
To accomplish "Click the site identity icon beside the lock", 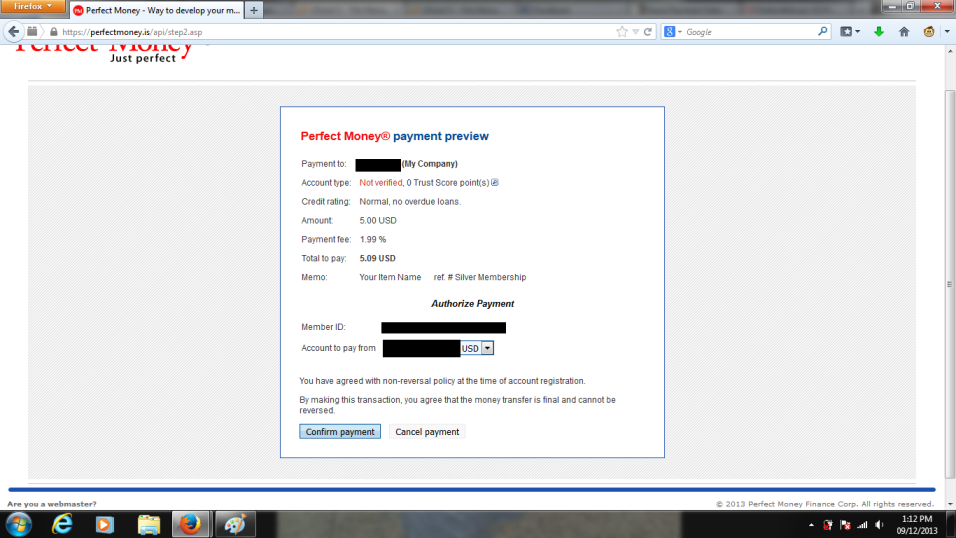I will point(32,32).
